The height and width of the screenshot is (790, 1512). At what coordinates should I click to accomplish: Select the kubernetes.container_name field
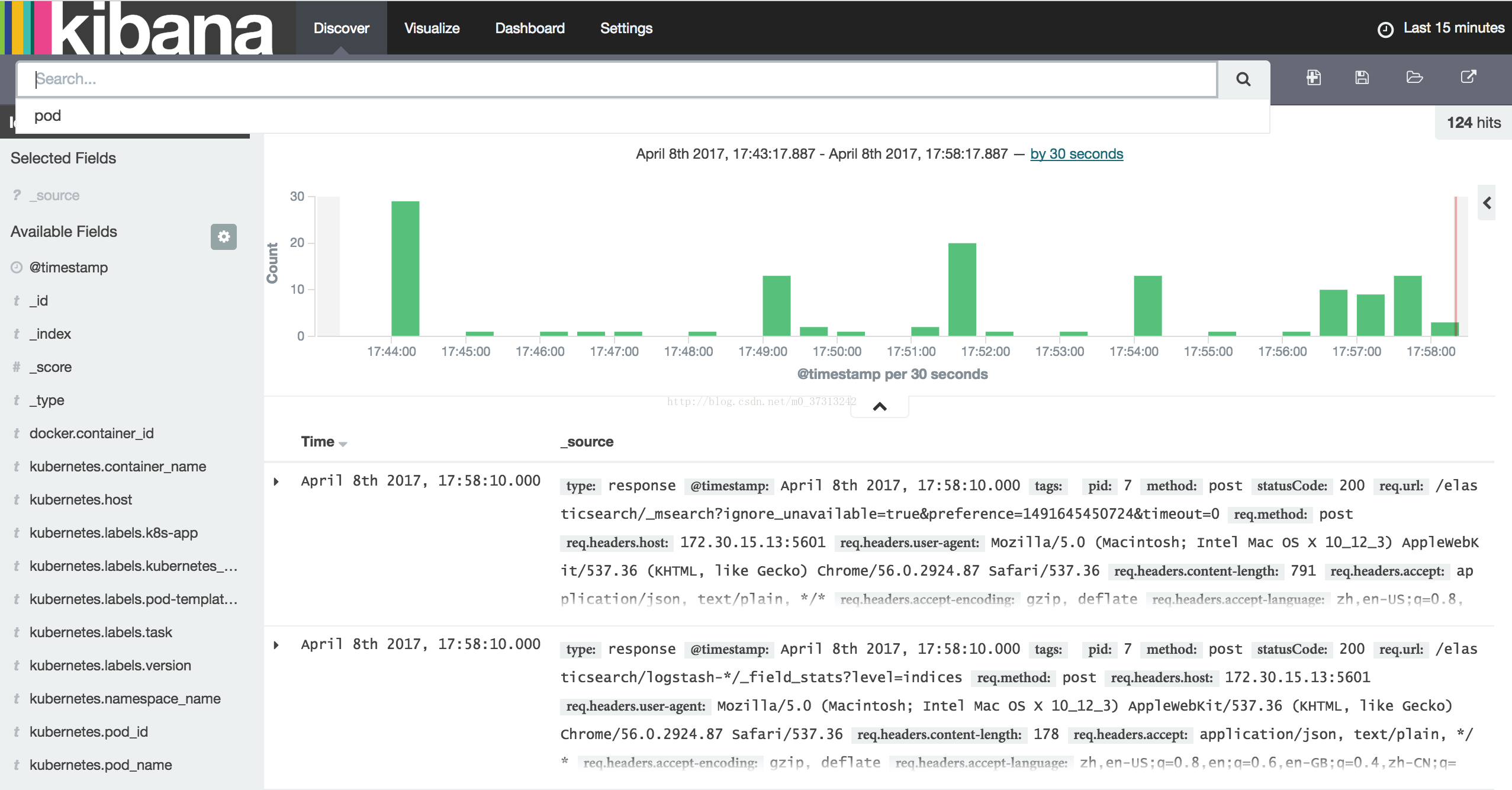coord(118,467)
